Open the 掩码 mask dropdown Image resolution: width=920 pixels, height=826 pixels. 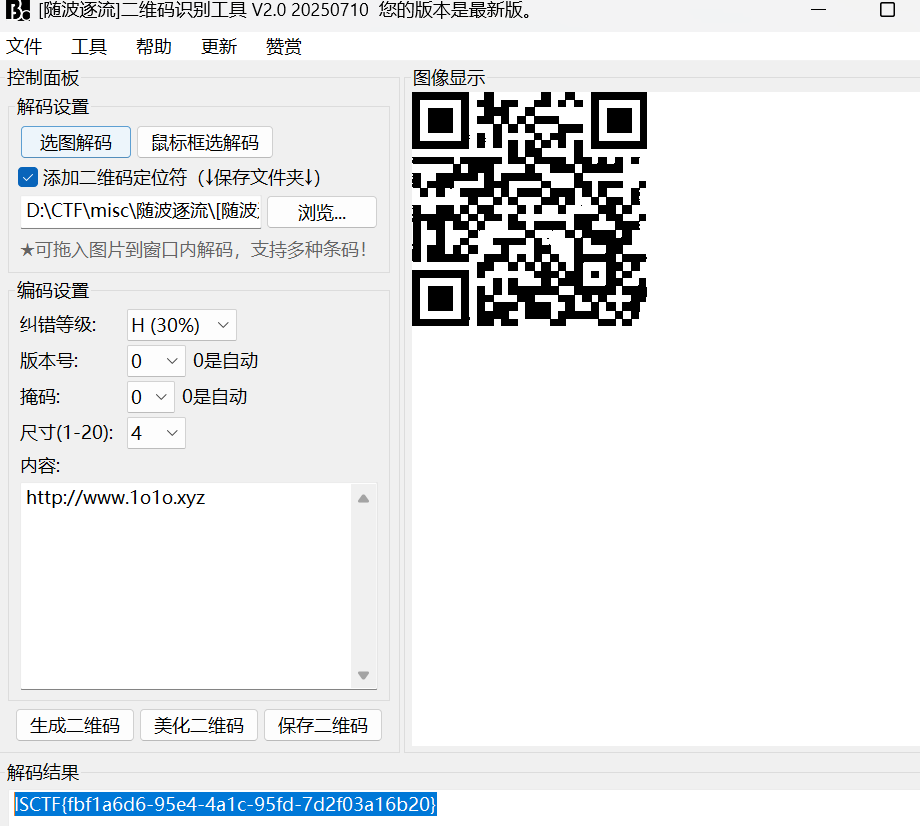click(x=151, y=397)
